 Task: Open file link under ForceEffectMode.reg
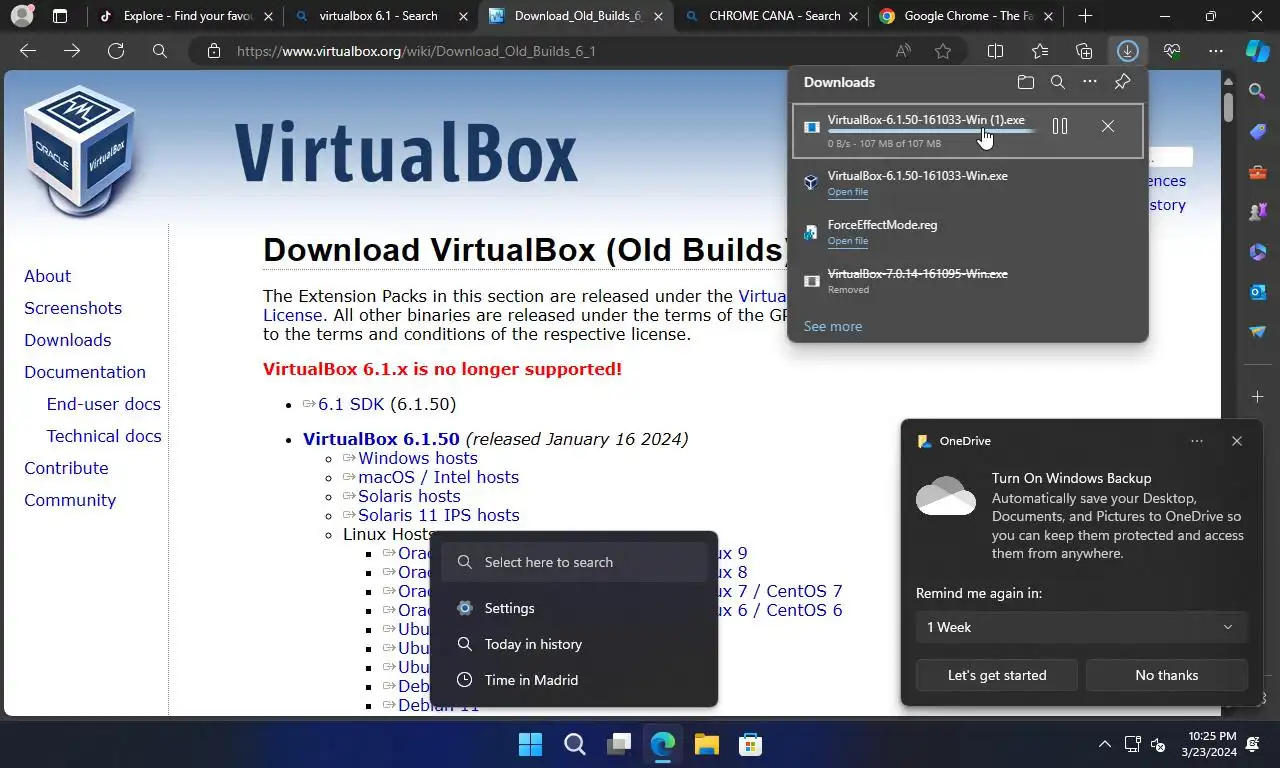pyautogui.click(x=848, y=241)
